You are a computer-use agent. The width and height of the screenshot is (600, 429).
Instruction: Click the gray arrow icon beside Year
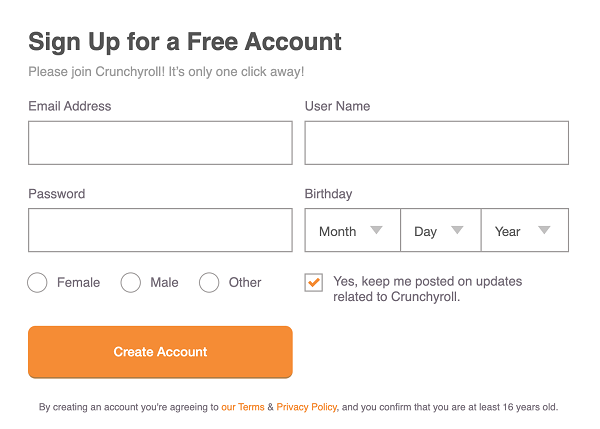[x=544, y=230]
